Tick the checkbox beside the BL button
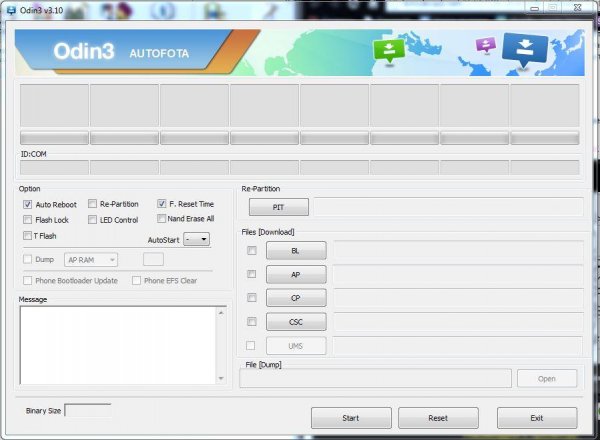Image resolution: width=600 pixels, height=440 pixels. 251,251
